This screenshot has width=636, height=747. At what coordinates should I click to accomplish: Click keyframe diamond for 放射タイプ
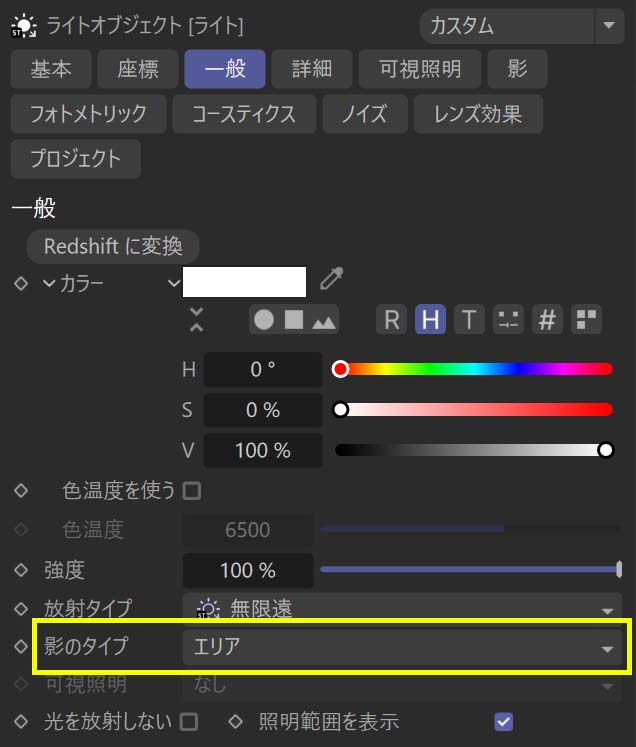point(21,608)
